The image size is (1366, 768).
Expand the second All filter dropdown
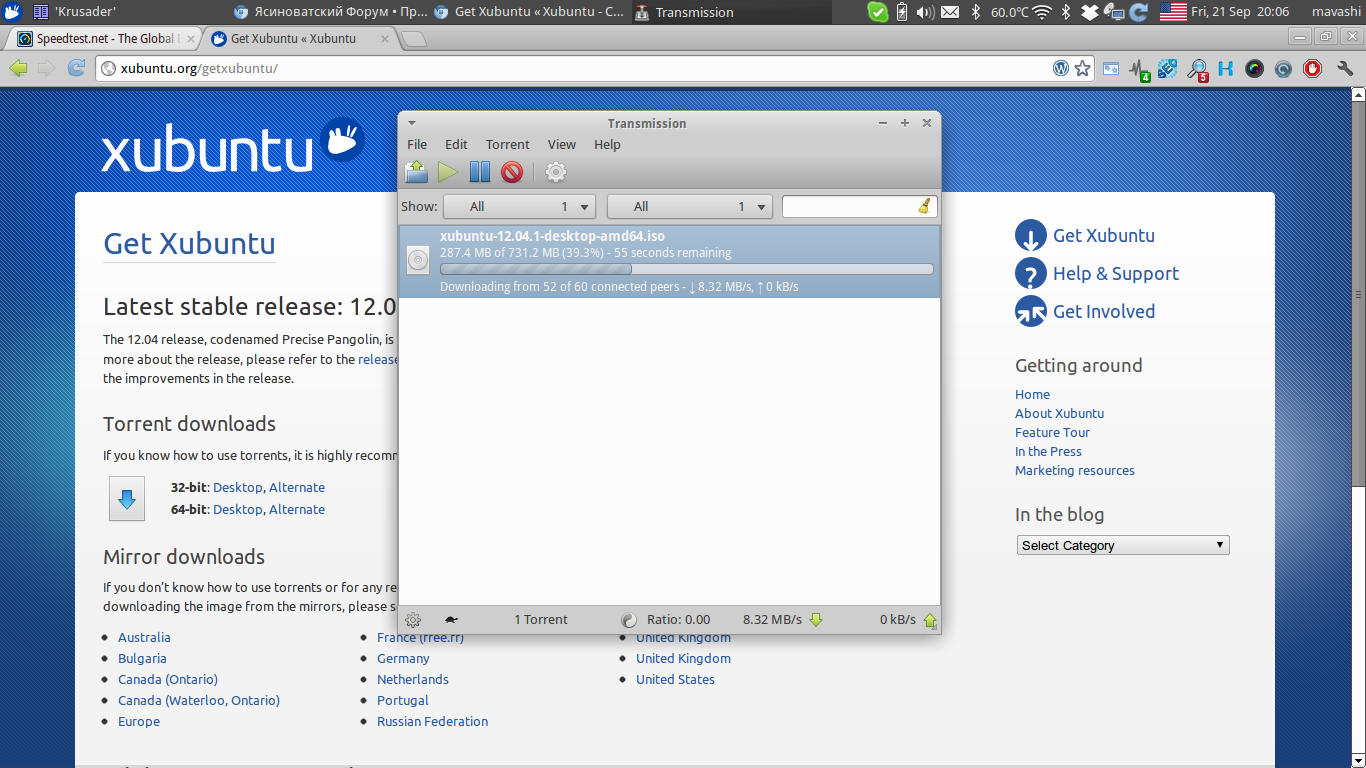689,207
